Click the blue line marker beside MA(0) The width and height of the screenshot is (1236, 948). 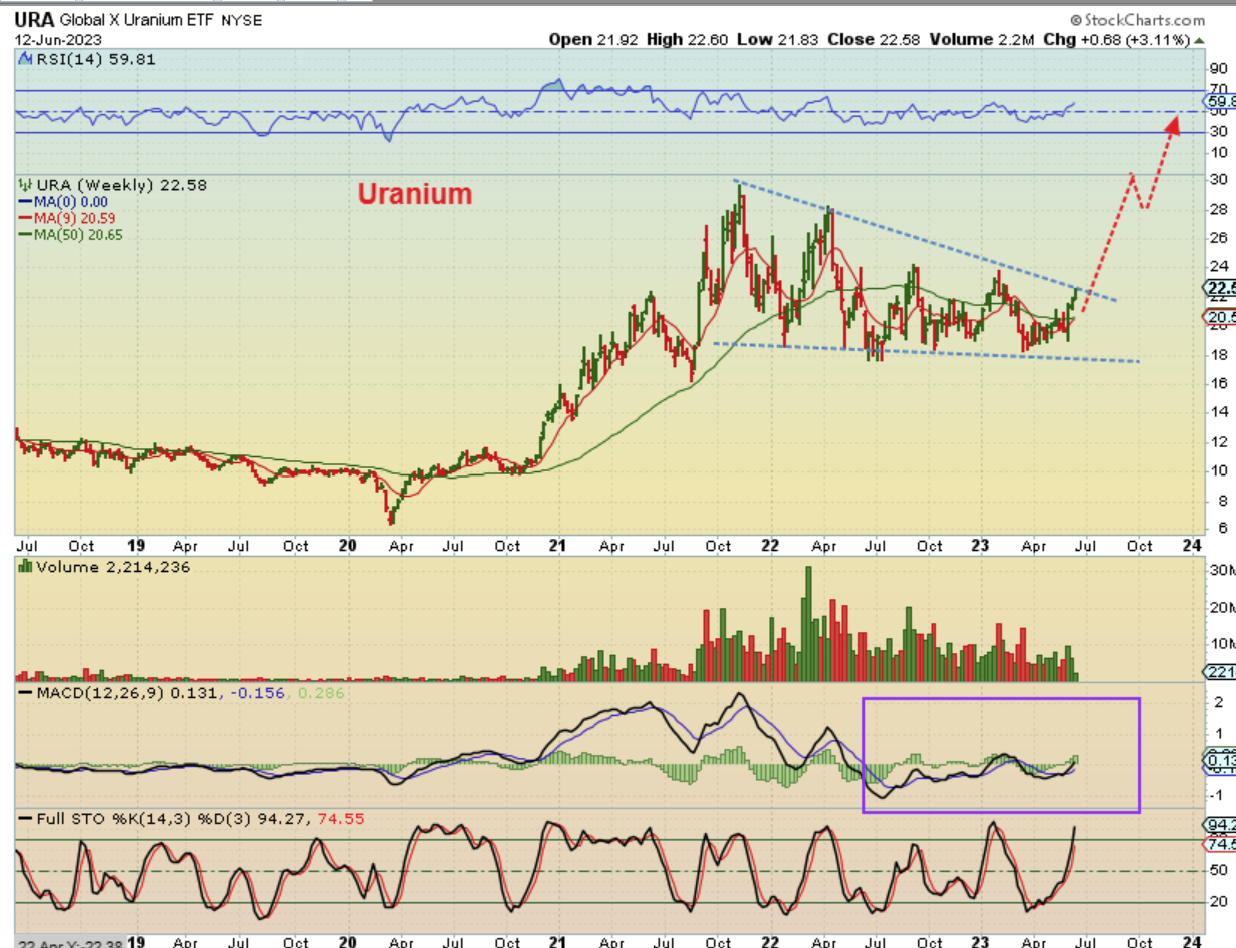(x=26, y=201)
